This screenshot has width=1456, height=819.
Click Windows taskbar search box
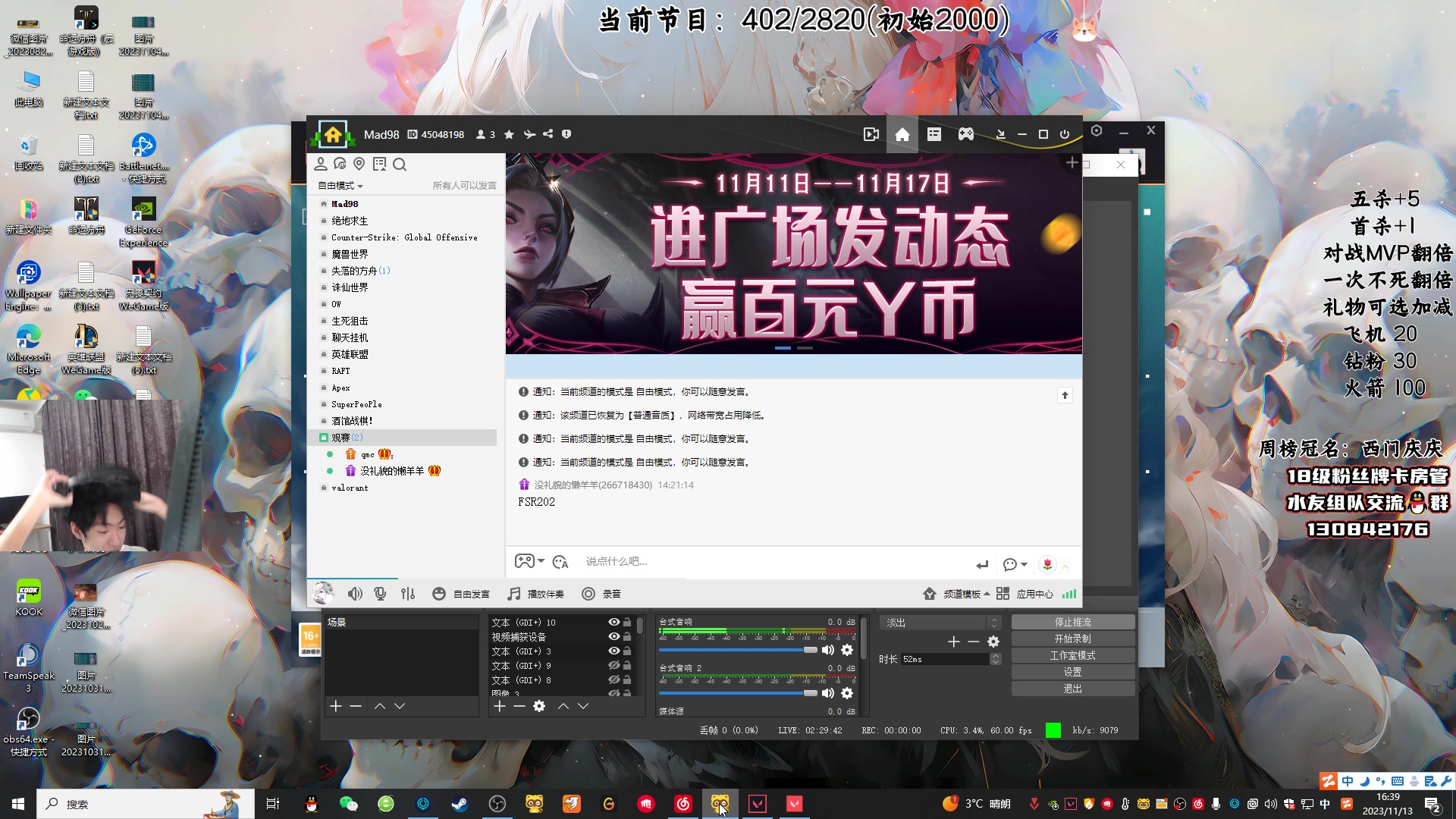(x=146, y=804)
